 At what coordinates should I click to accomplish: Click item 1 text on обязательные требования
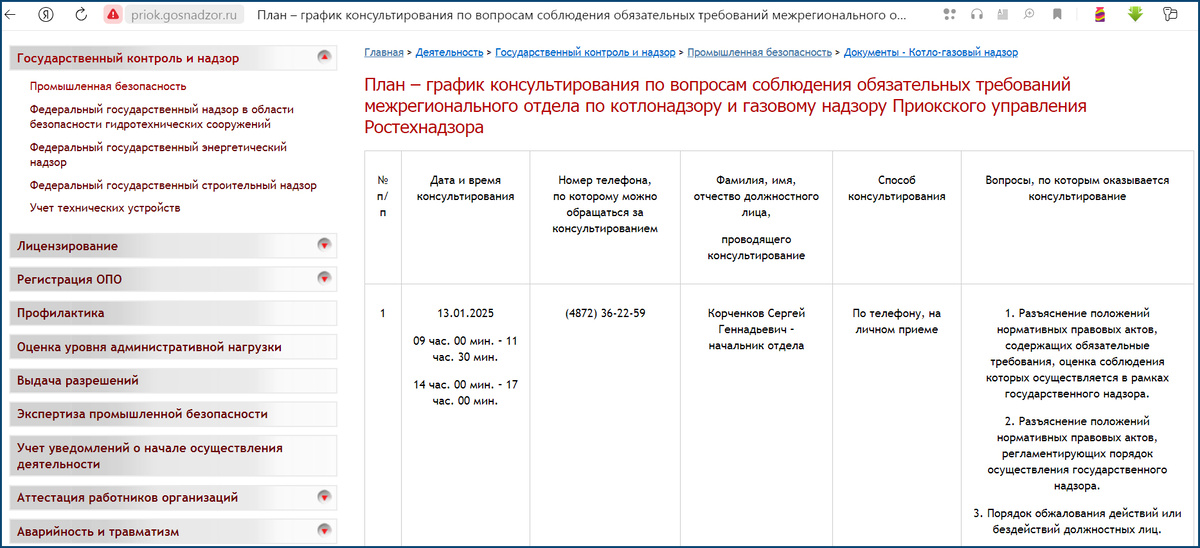(x=1077, y=353)
